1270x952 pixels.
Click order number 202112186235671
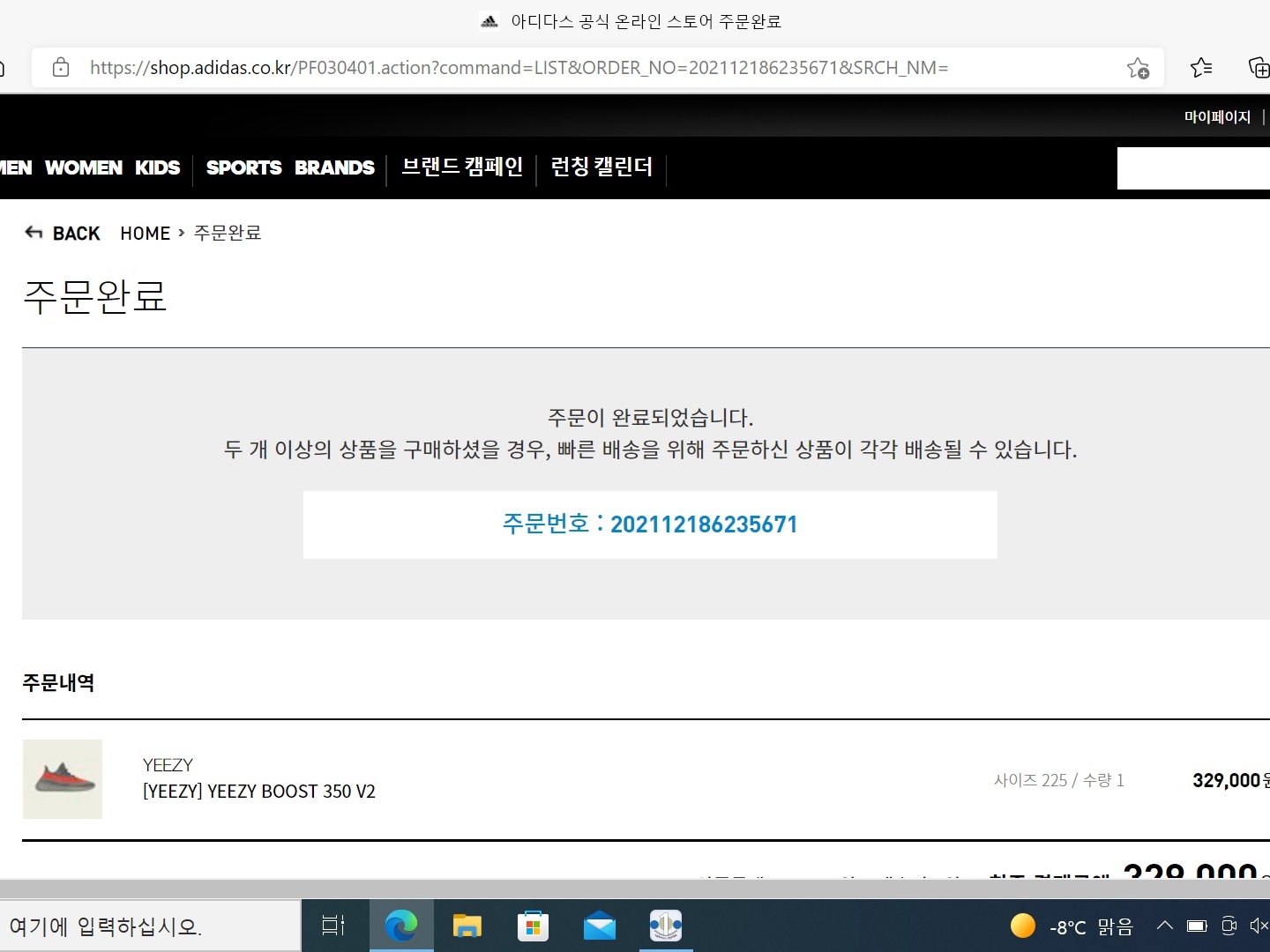tap(704, 524)
